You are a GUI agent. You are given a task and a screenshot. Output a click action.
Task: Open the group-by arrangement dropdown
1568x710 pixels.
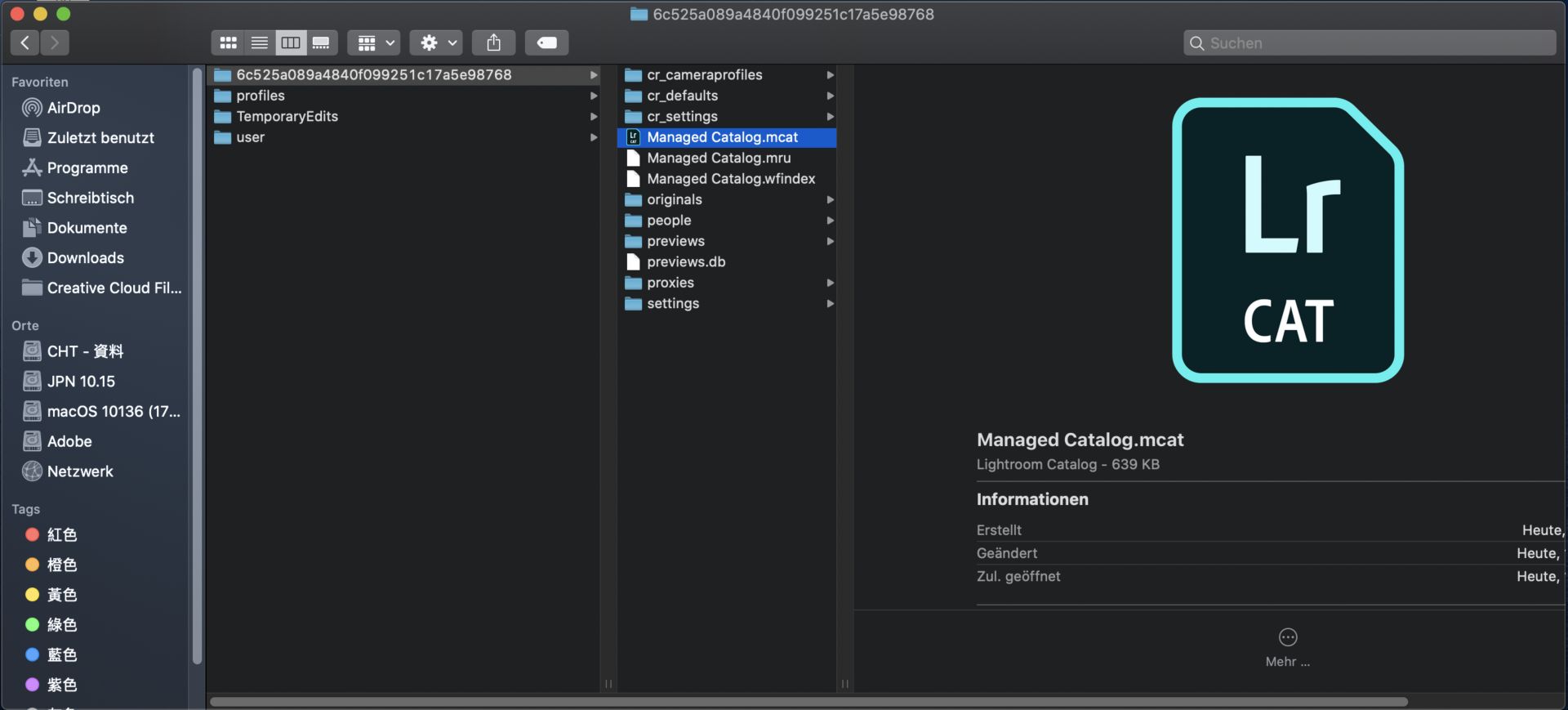376,42
